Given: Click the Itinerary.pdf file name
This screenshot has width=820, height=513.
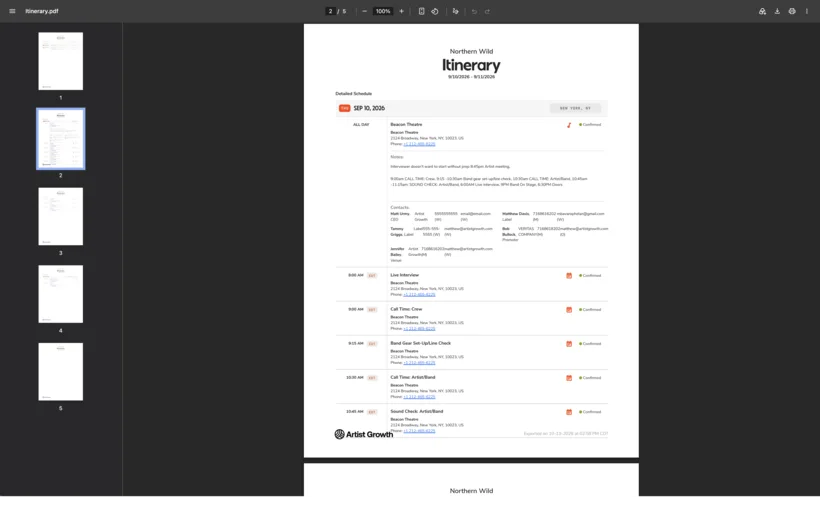Looking at the screenshot, I should pyautogui.click(x=42, y=11).
